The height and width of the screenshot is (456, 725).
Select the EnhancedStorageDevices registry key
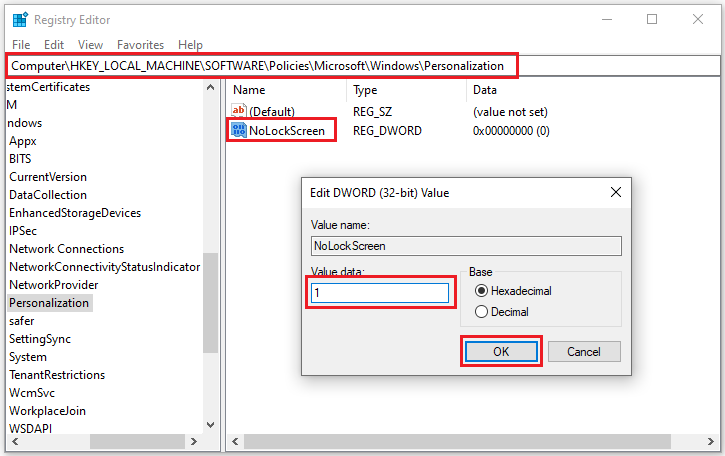[75, 213]
